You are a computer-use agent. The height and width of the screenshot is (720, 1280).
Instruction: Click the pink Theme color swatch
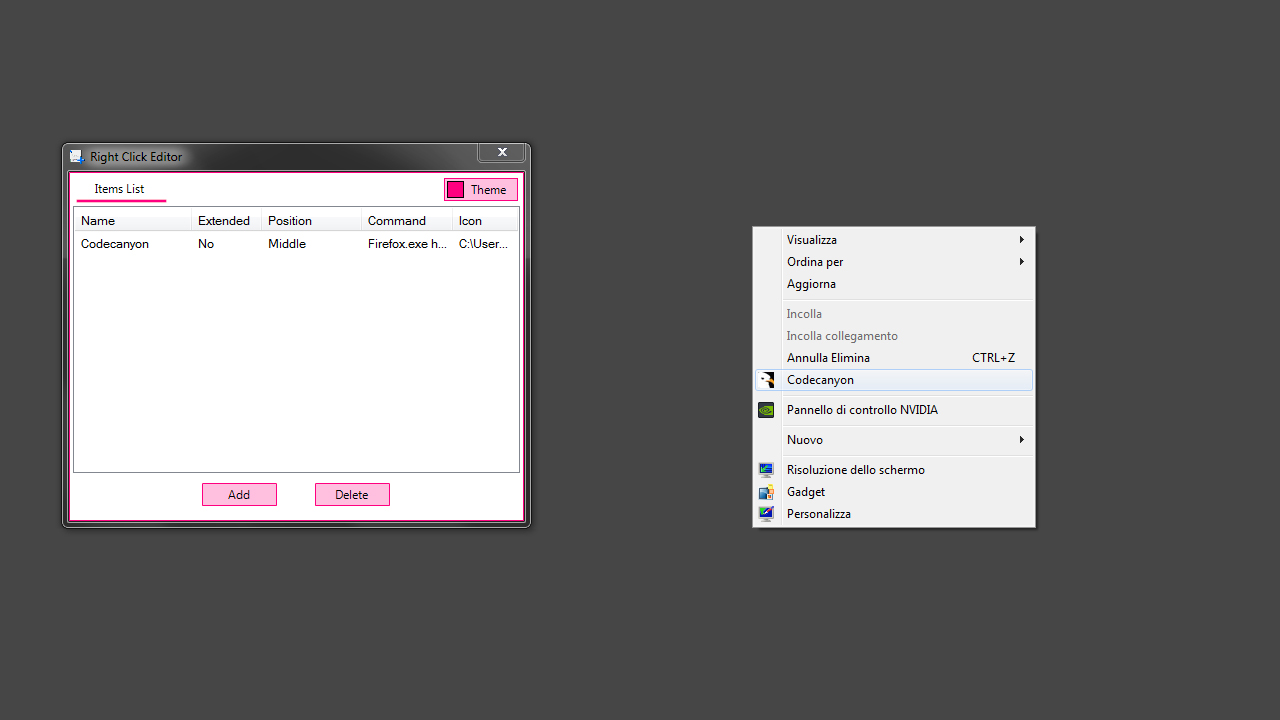point(455,189)
